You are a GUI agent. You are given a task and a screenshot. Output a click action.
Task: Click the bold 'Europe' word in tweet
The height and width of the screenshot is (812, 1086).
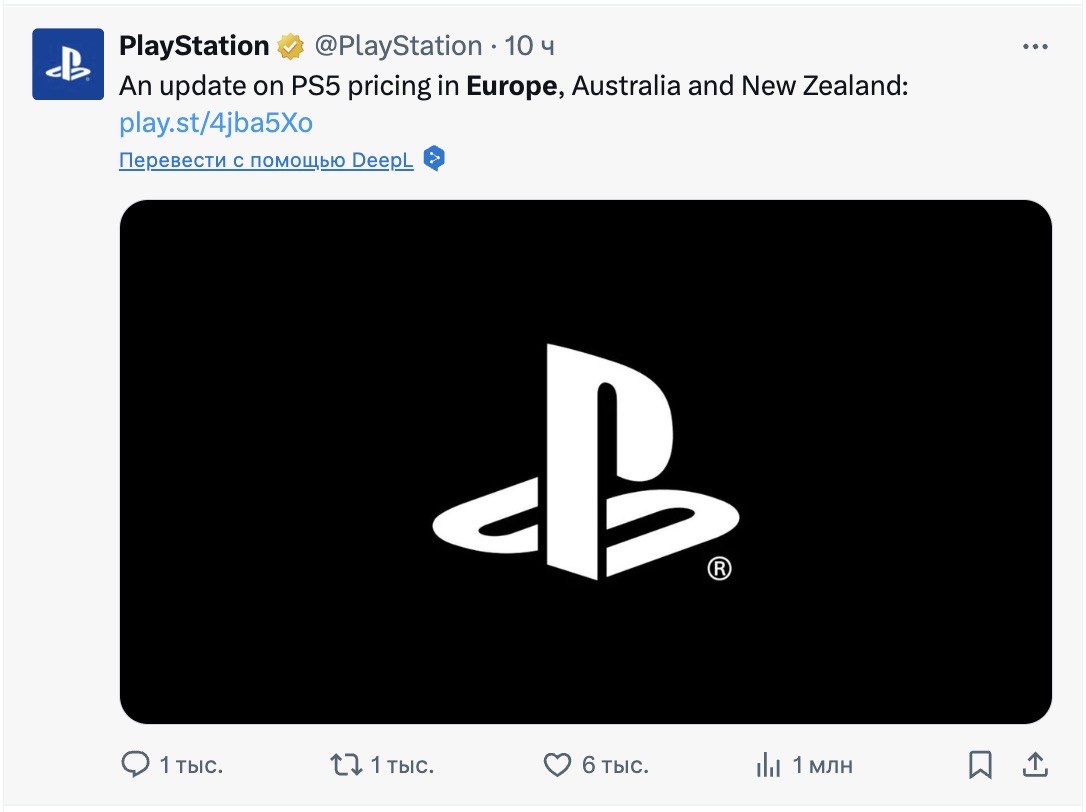[512, 86]
